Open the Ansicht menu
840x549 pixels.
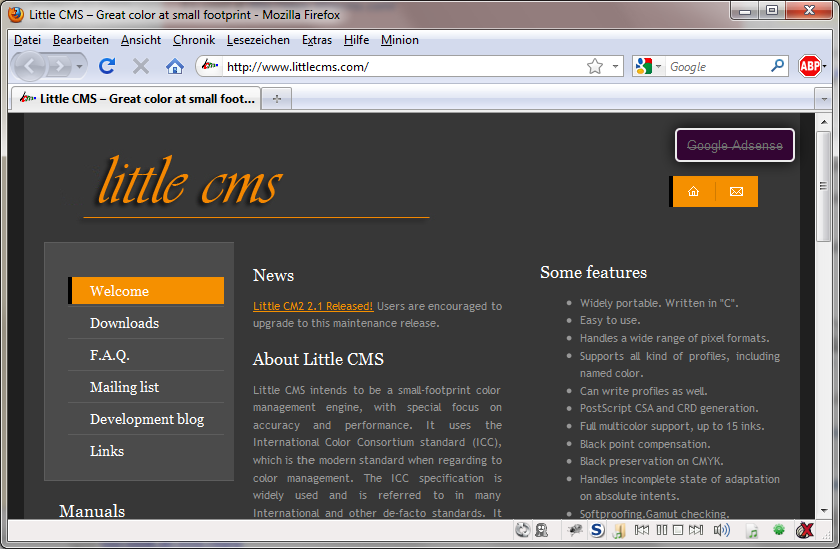(141, 40)
